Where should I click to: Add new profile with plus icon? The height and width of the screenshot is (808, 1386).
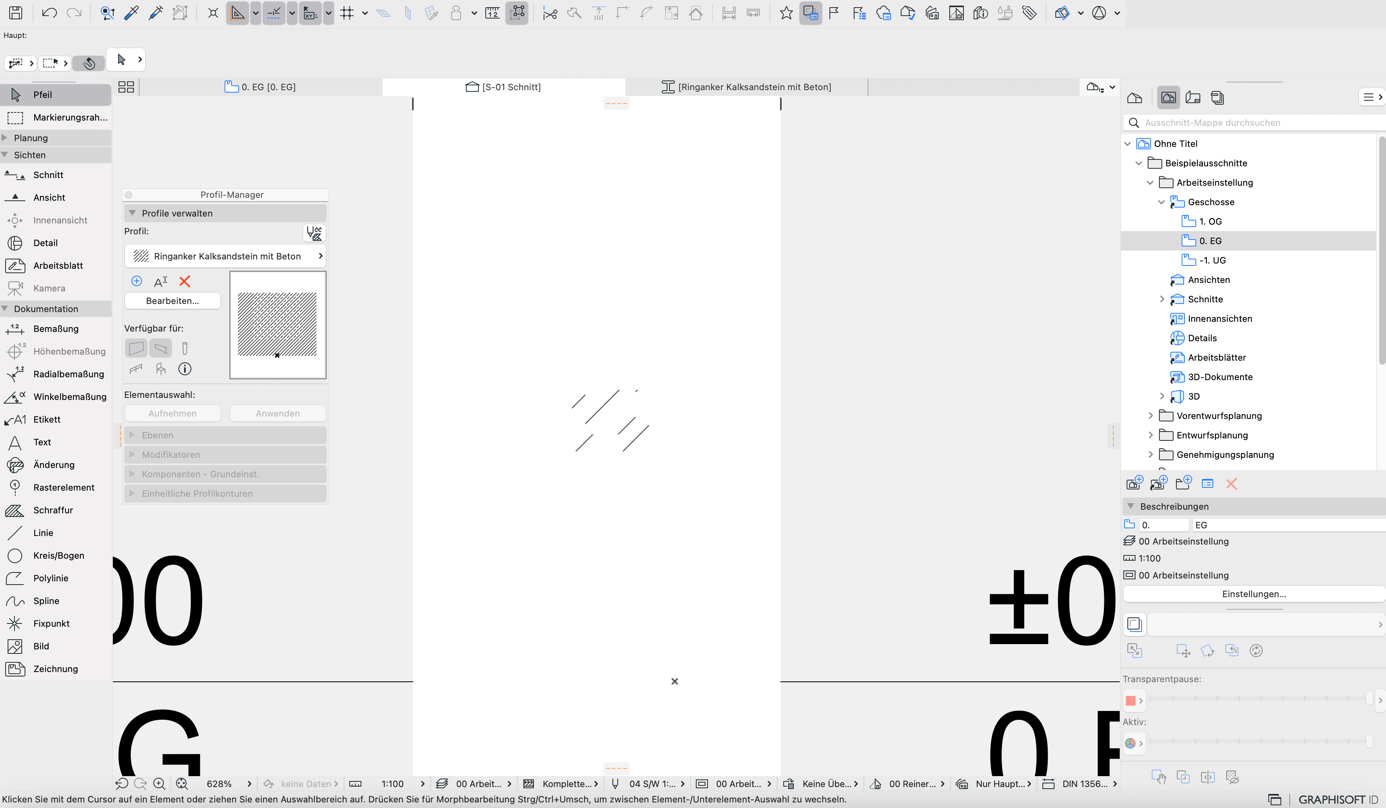[x=137, y=282]
